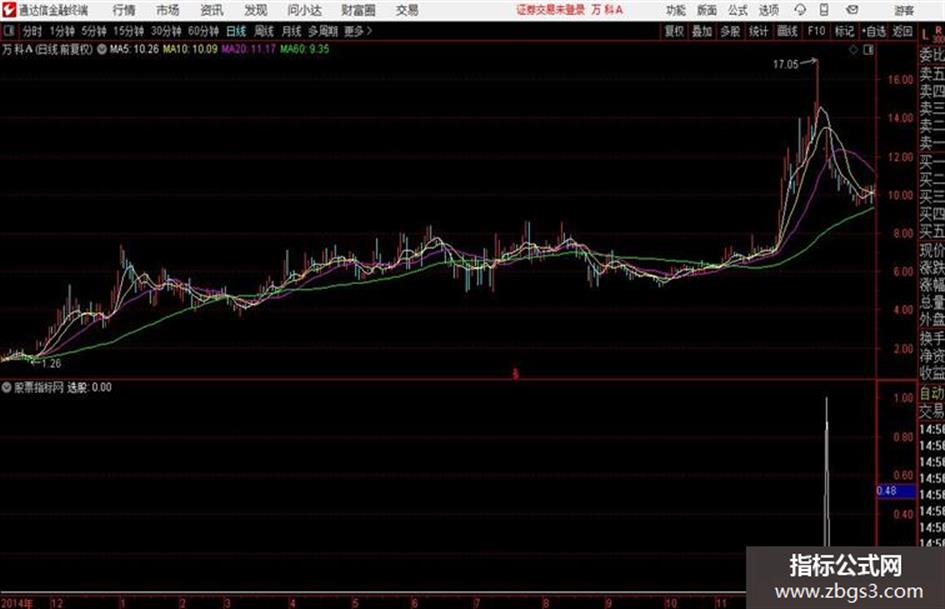This screenshot has height=609, width=945.
Task: Add stock with +自选 button
Action: click(873, 31)
